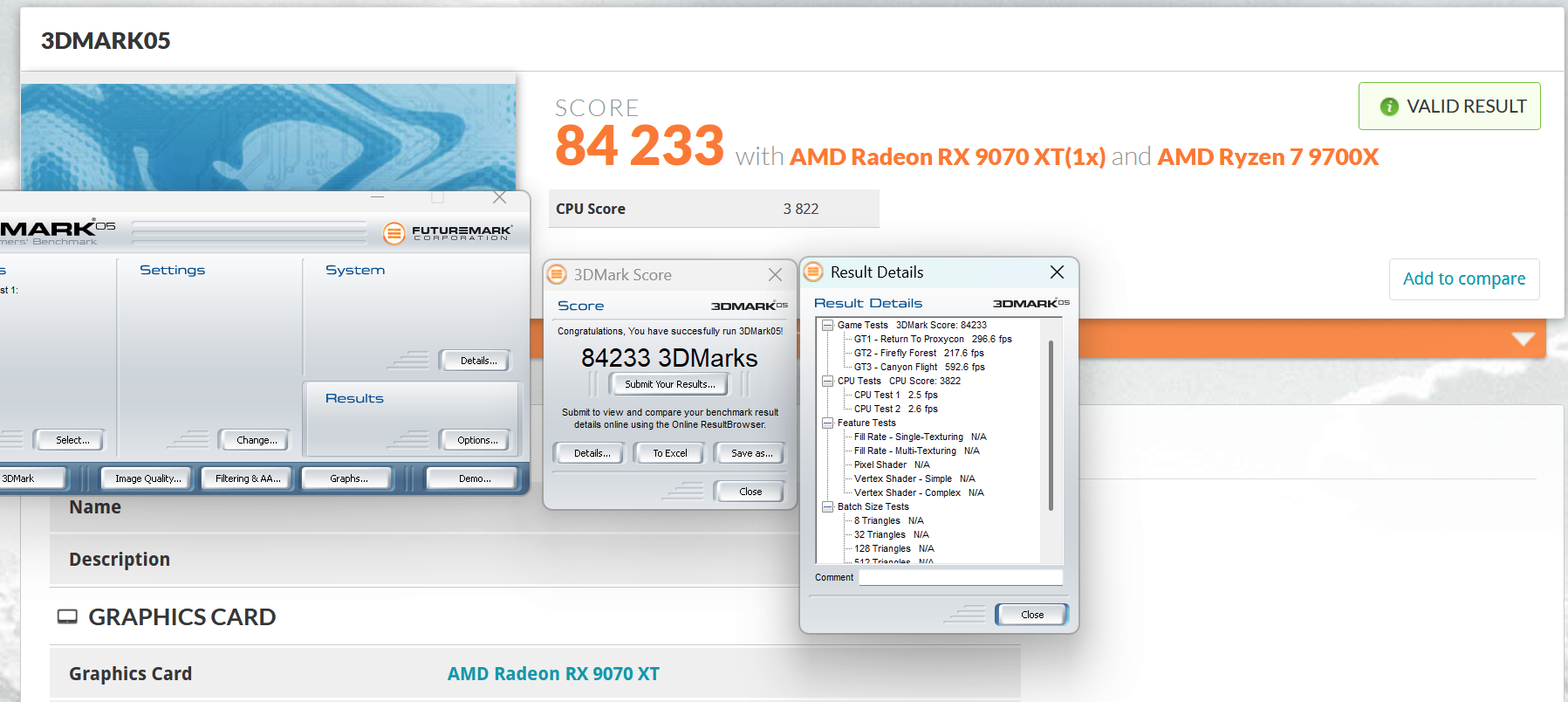This screenshot has height=702, width=1568.
Task: Select Pixel Shader row
Action: [892, 465]
